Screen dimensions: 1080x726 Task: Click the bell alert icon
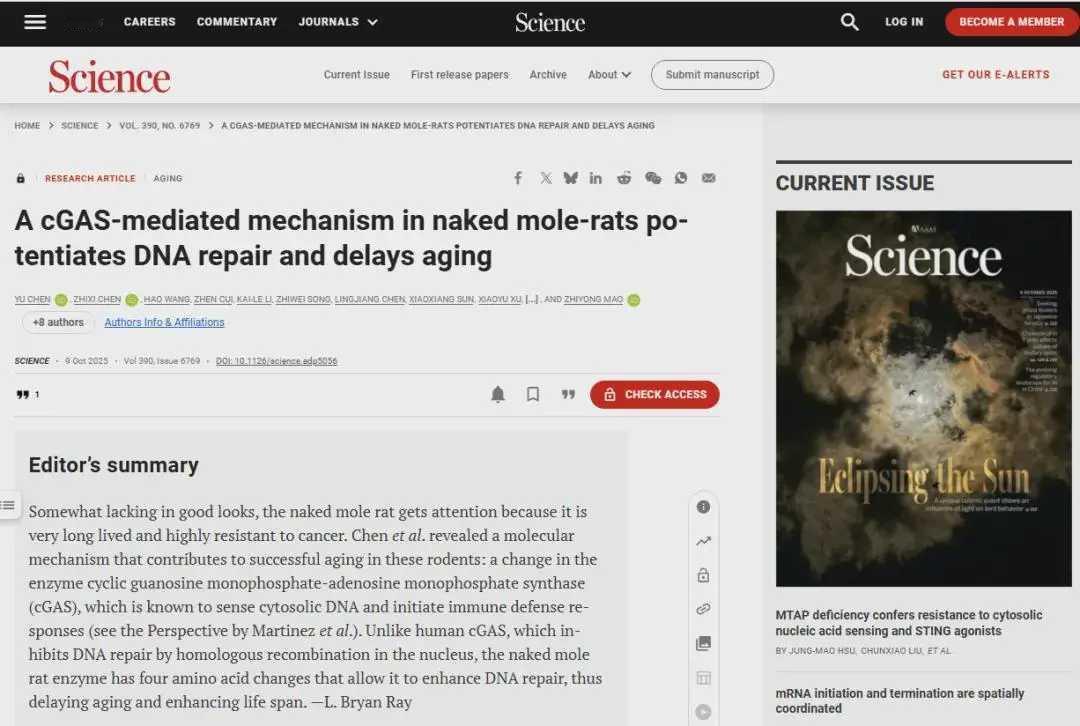click(498, 394)
